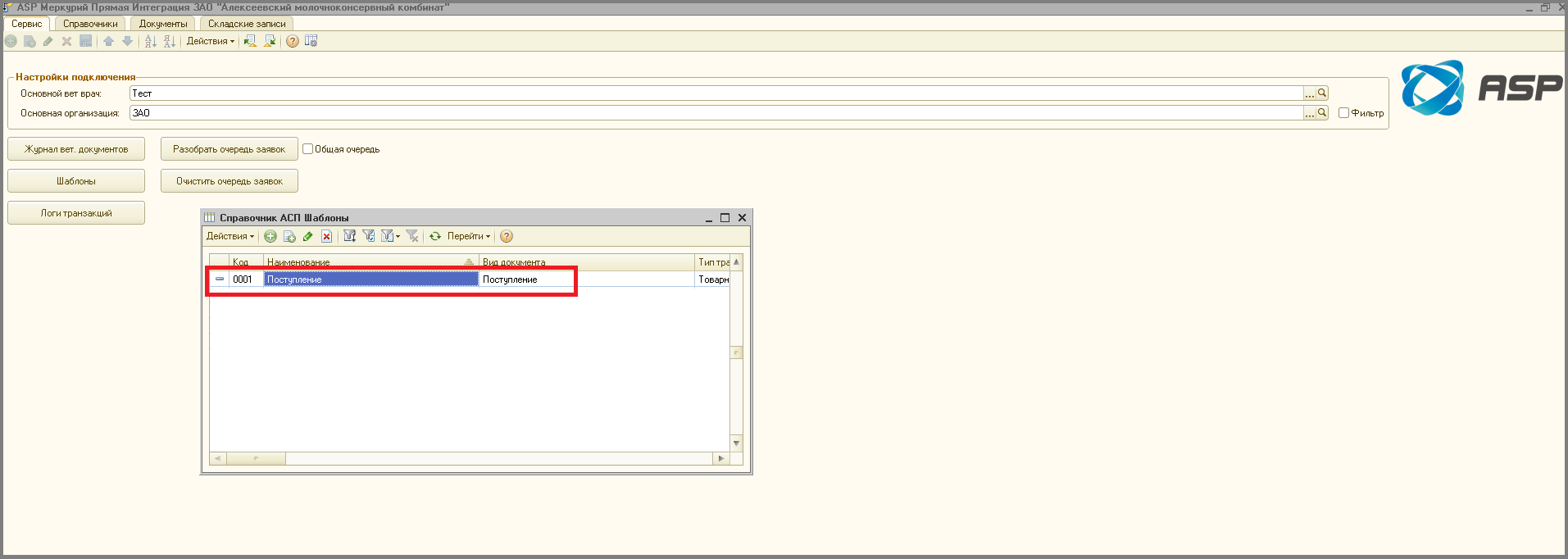Open Действия dropdown in main toolbar
Screen dimensions: 1568x559
point(210,42)
